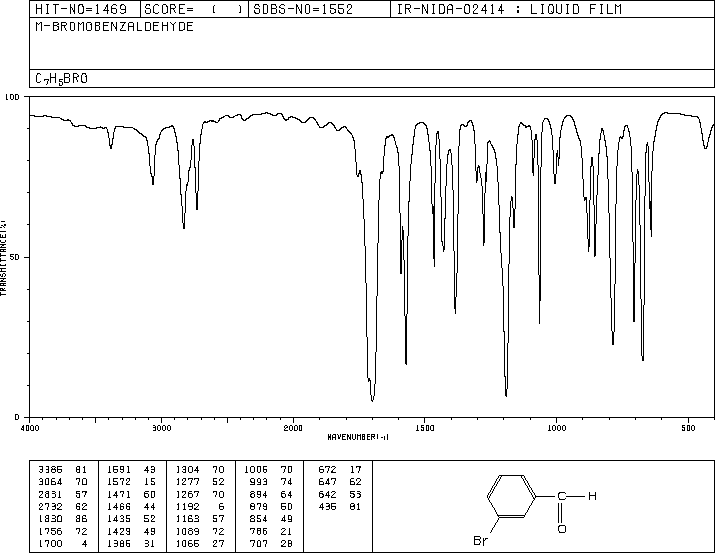Viewport: 715px width, 553px height.
Task: Click the 2000 x-axis tick label
Action: coord(293,428)
